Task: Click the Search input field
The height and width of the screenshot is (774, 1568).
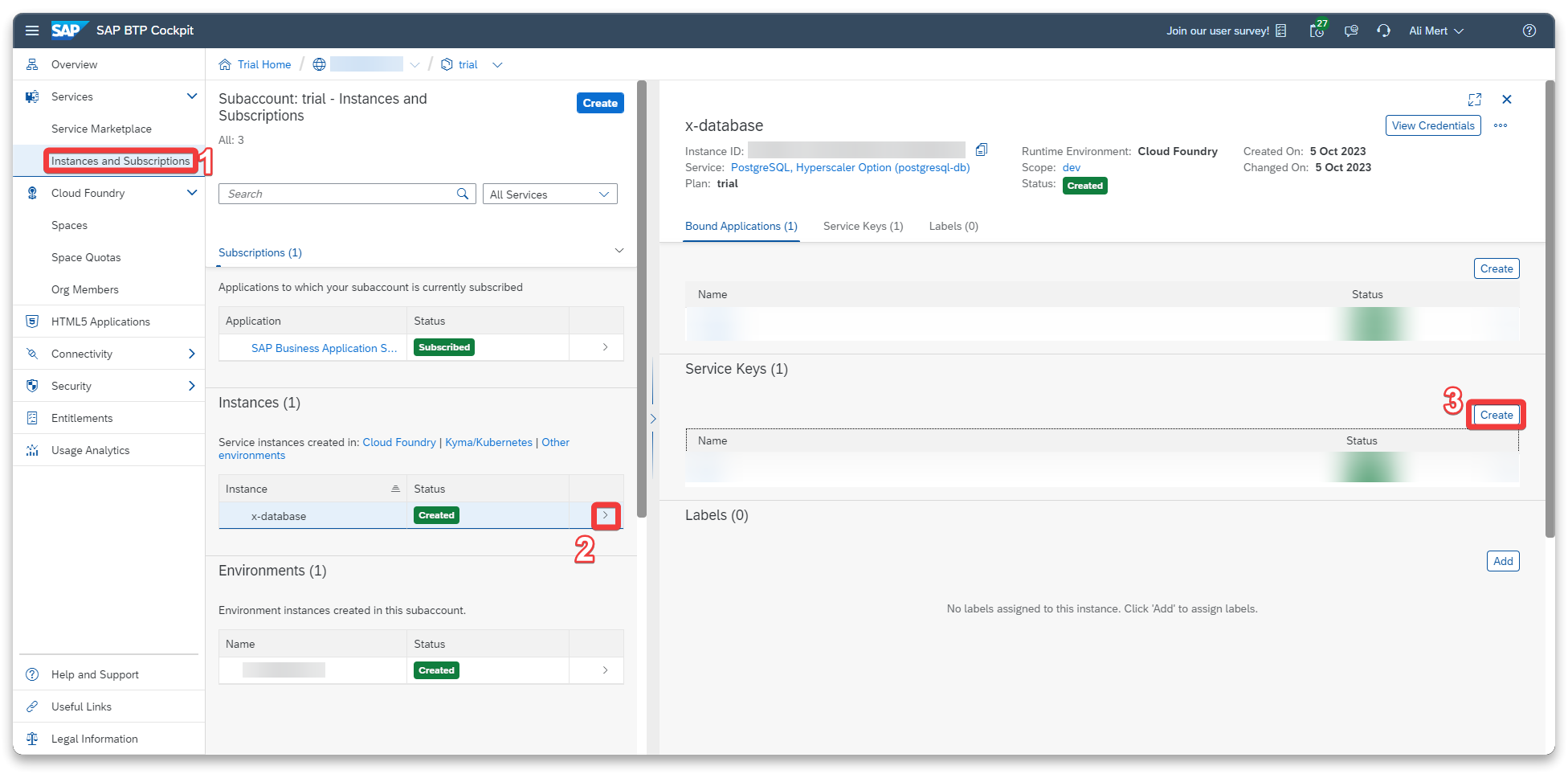Action: coord(337,194)
